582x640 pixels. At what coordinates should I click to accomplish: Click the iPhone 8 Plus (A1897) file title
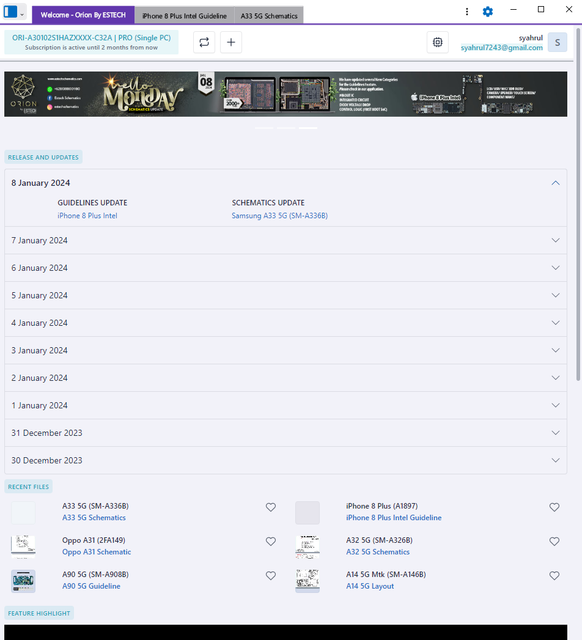click(x=382, y=506)
